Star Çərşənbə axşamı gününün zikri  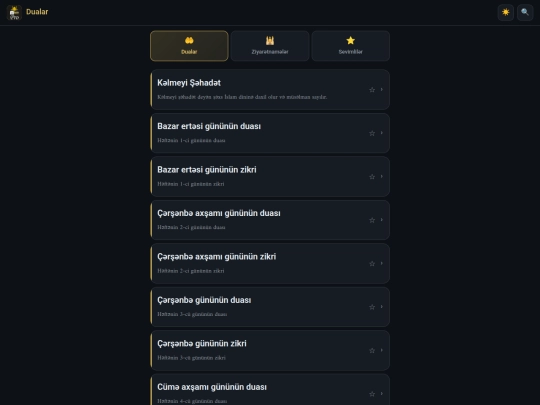click(372, 264)
